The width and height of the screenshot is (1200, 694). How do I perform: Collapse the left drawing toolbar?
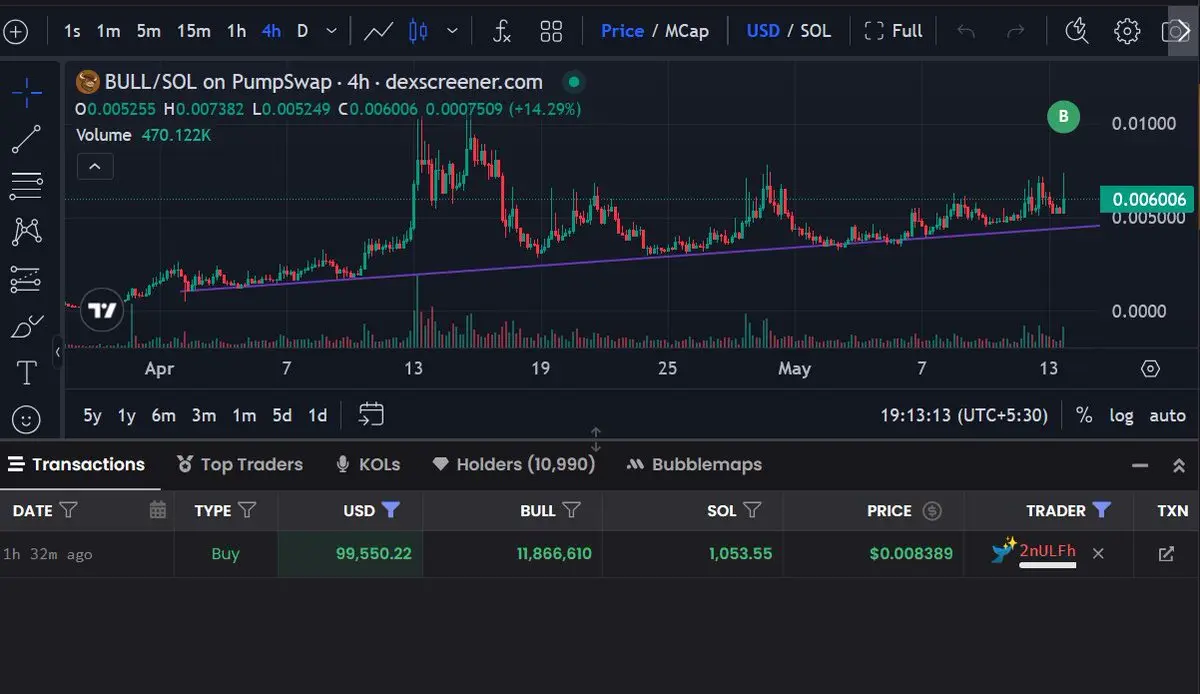[x=57, y=352]
